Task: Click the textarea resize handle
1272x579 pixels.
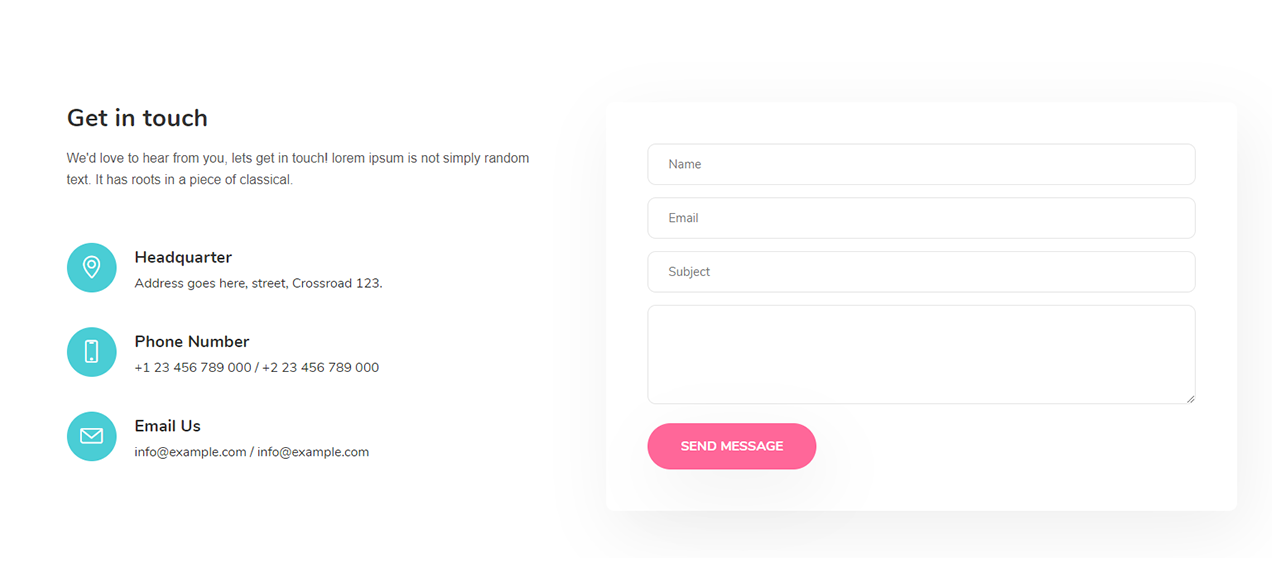Action: 1190,399
